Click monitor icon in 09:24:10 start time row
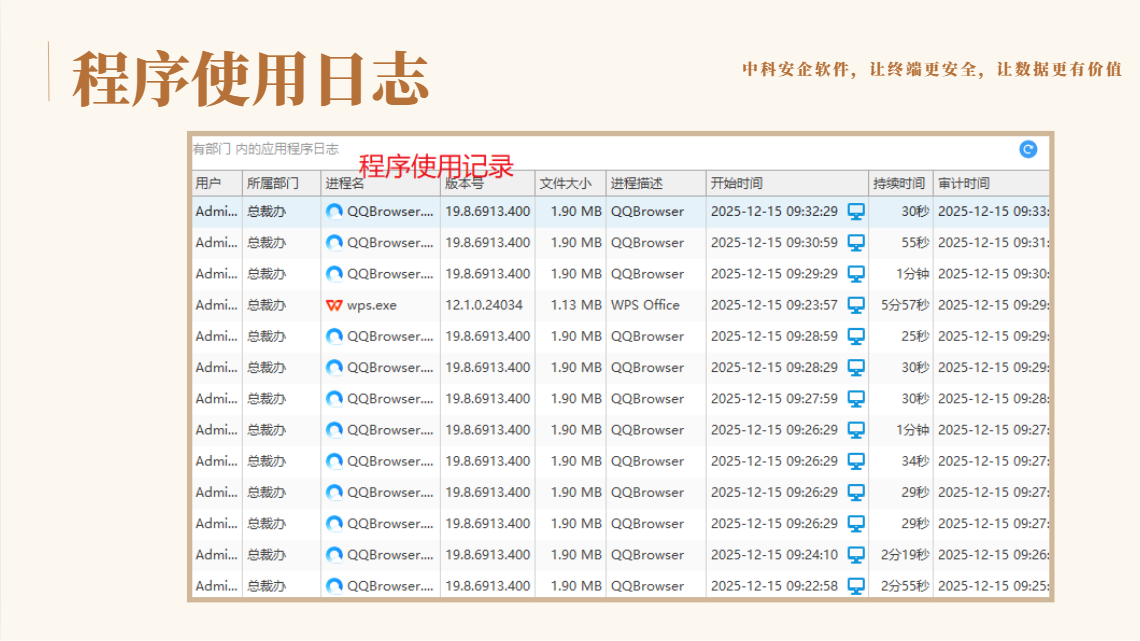This screenshot has height=641, width=1140. click(856, 555)
